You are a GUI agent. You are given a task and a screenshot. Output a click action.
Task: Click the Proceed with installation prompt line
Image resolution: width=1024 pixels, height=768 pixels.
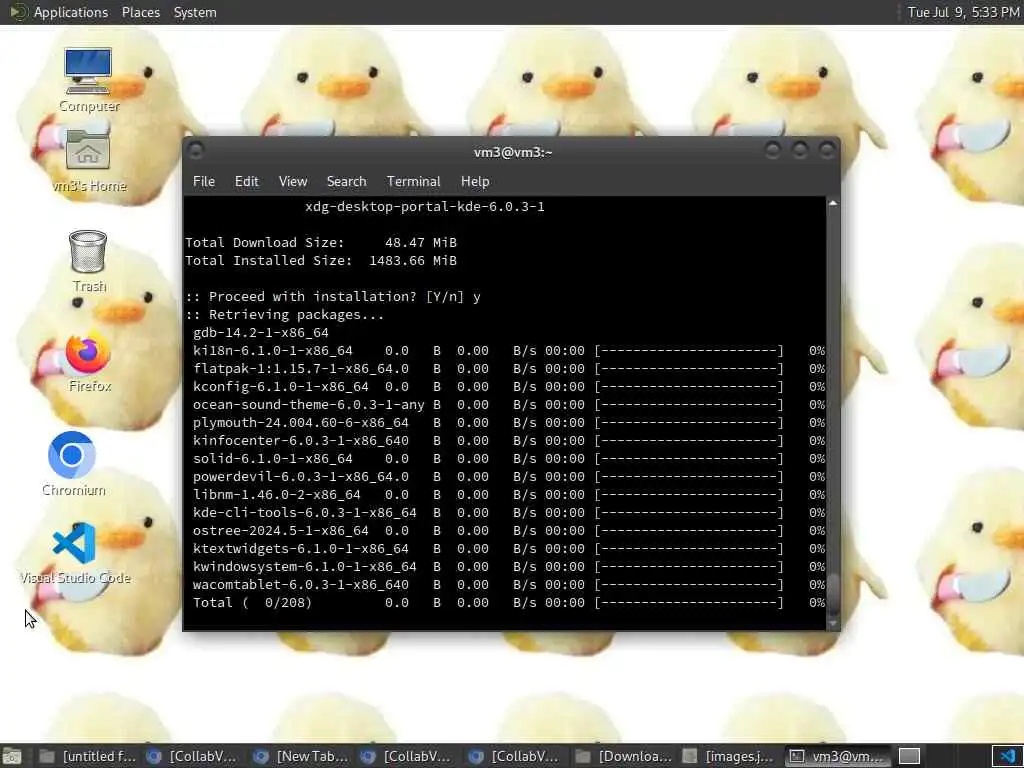click(x=332, y=296)
